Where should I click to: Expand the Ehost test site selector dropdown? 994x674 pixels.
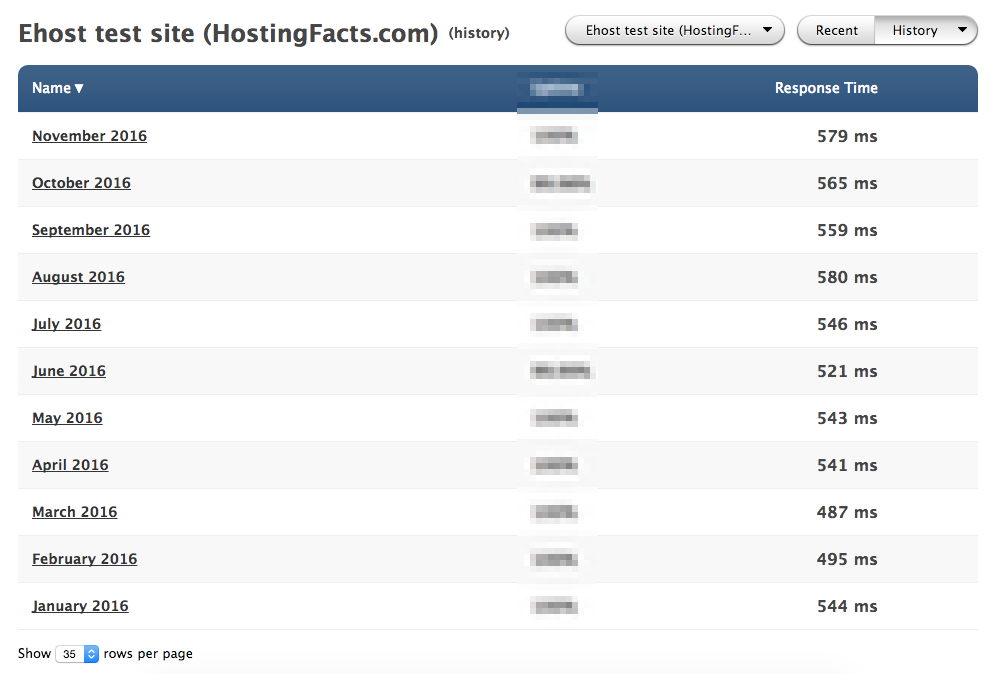click(x=674, y=30)
